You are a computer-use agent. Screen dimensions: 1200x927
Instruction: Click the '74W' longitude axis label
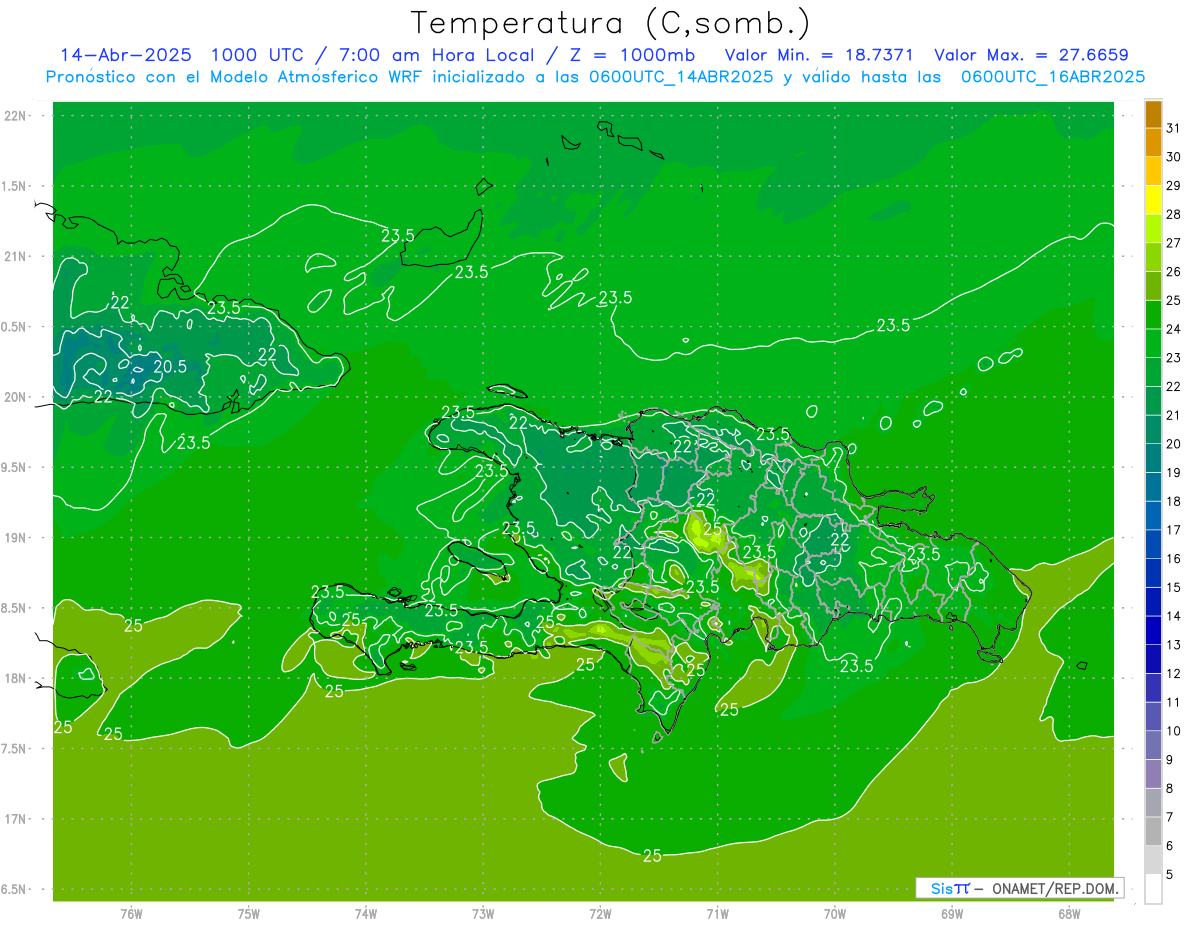pos(366,914)
